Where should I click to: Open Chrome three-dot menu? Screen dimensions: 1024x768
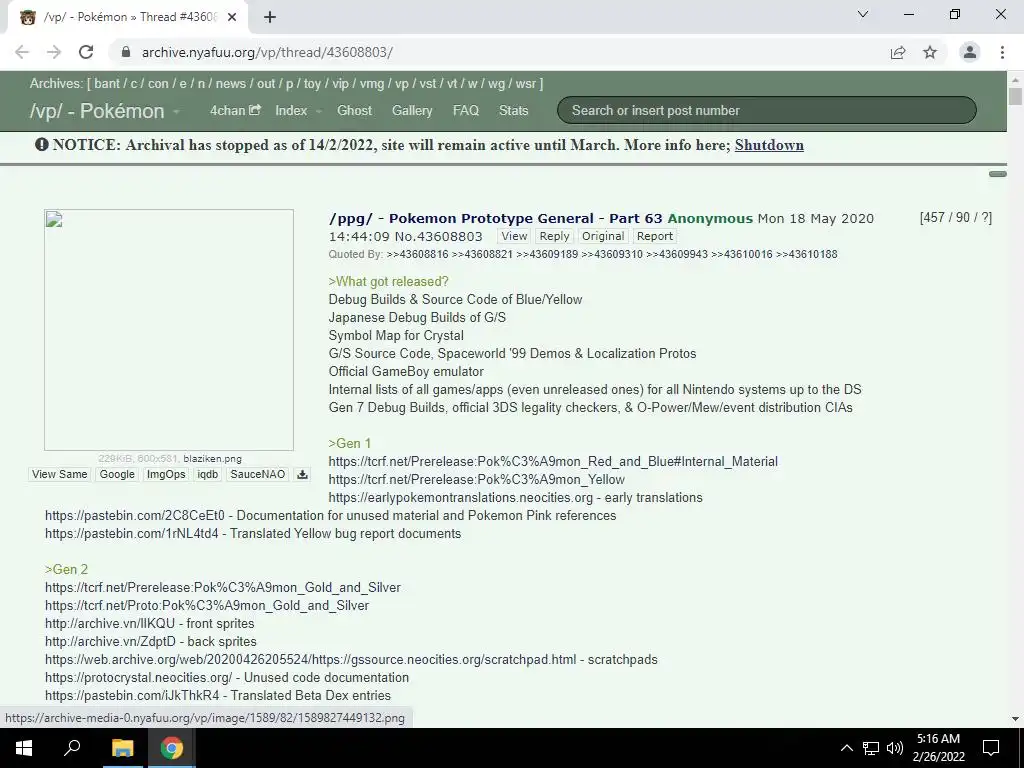(x=1002, y=52)
